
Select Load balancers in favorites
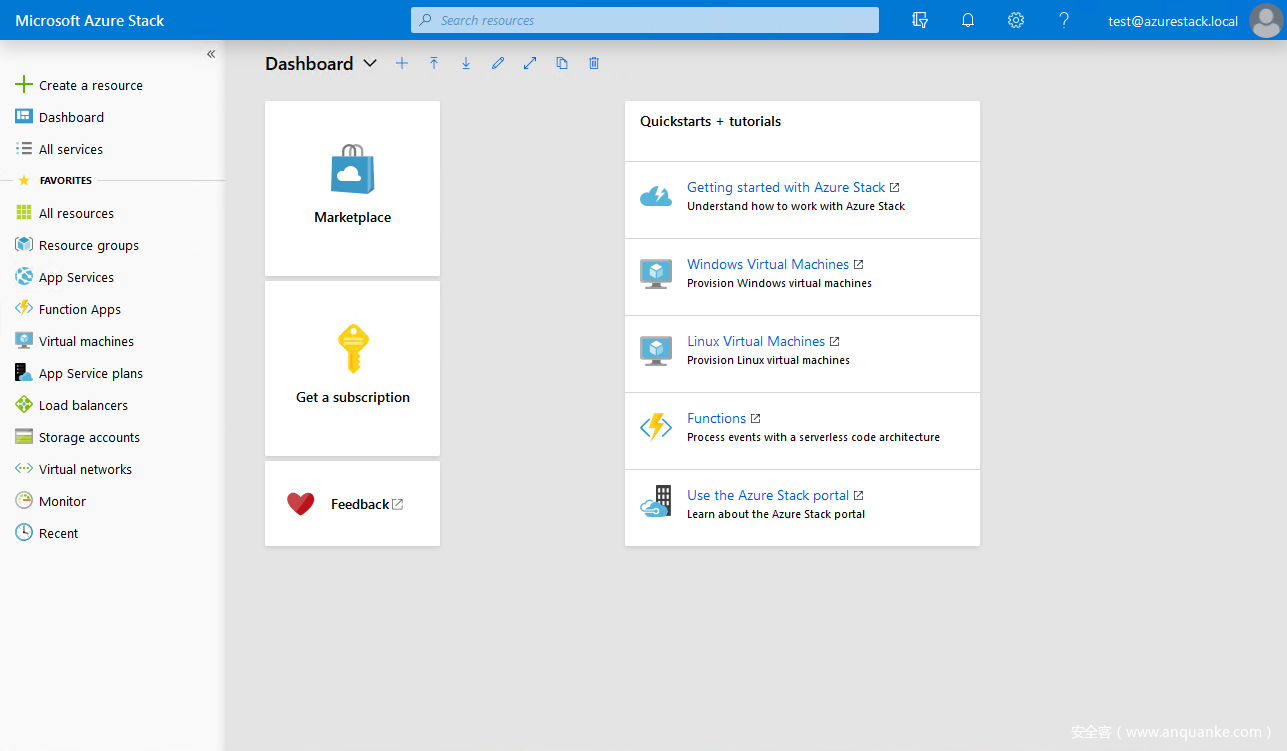(x=83, y=405)
